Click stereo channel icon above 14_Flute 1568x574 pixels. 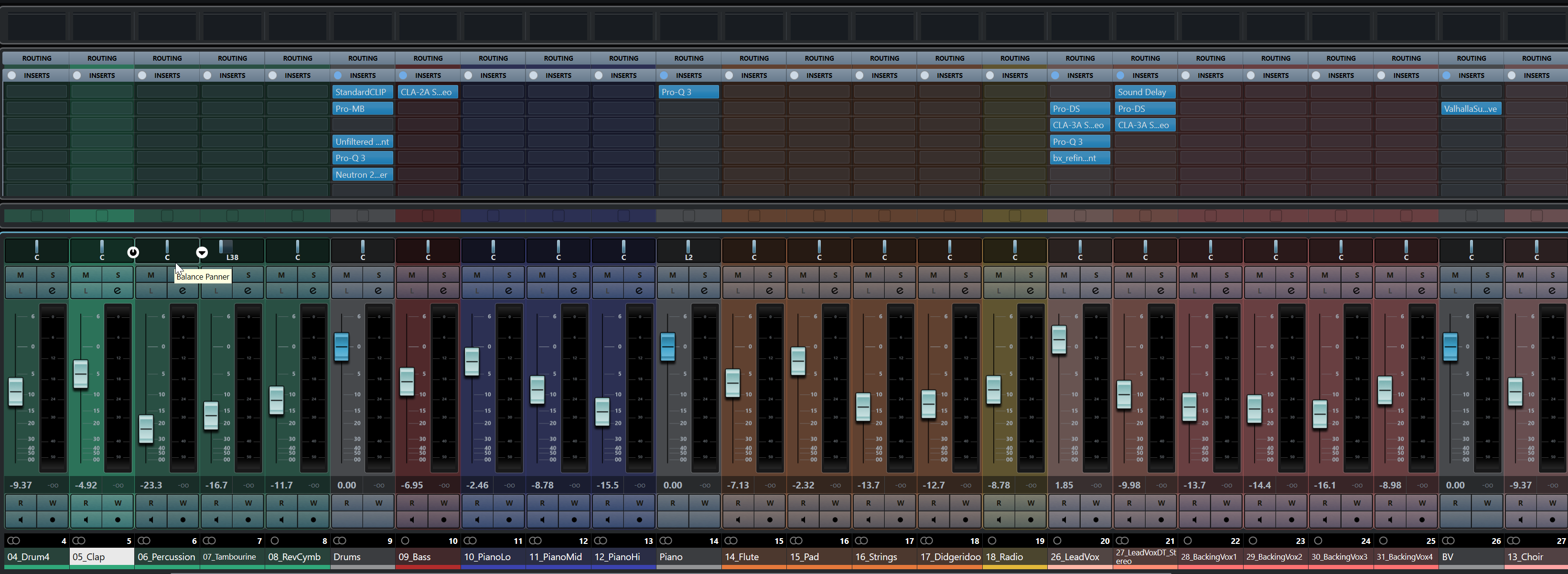coord(731,541)
